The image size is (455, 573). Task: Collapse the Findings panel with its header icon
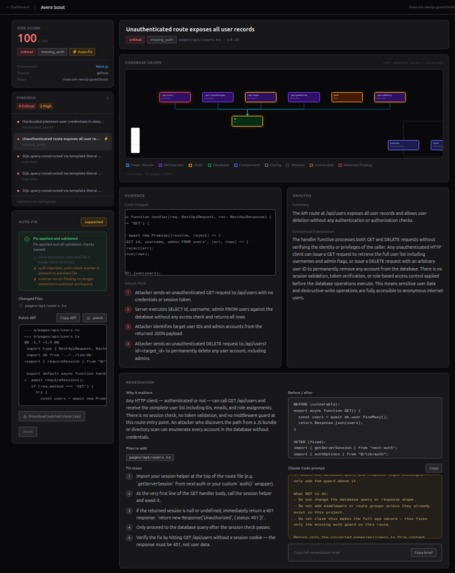tap(107, 98)
